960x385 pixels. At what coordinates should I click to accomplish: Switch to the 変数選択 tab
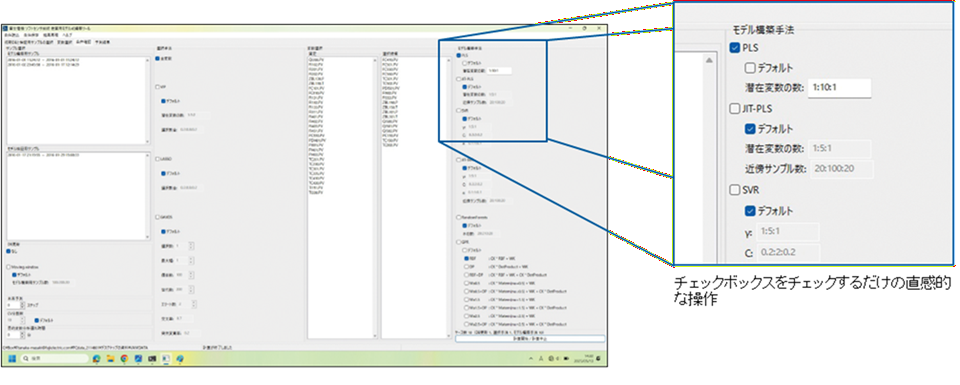click(x=65, y=42)
